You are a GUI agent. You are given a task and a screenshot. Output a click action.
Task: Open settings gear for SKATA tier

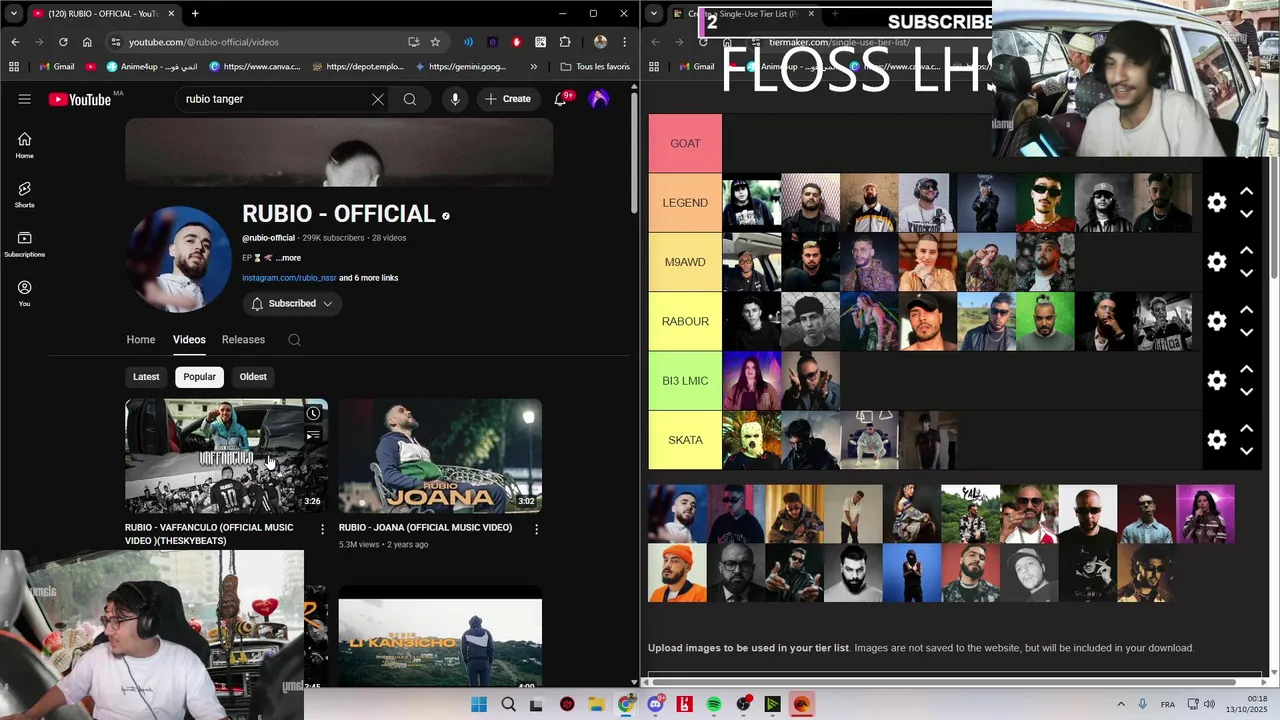pyautogui.click(x=1217, y=440)
